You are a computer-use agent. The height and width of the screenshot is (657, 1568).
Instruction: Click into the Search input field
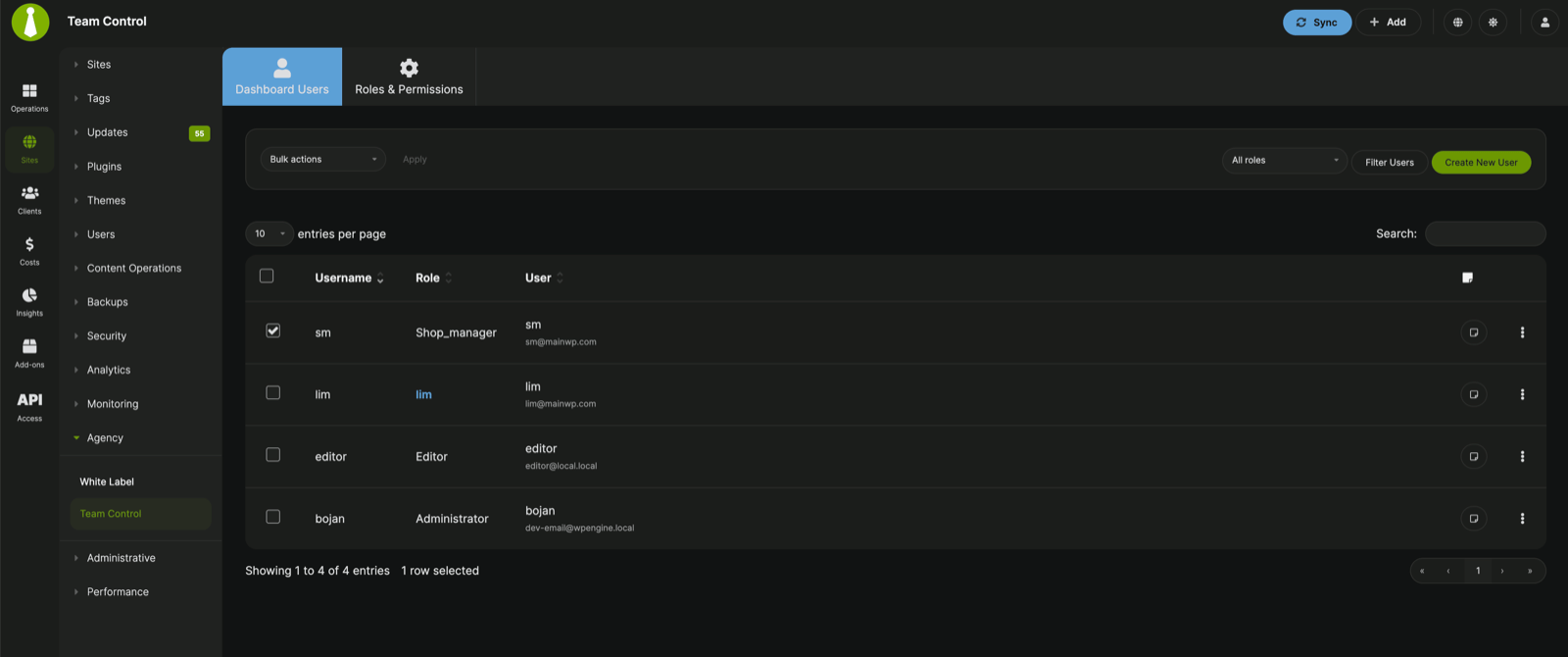1485,233
